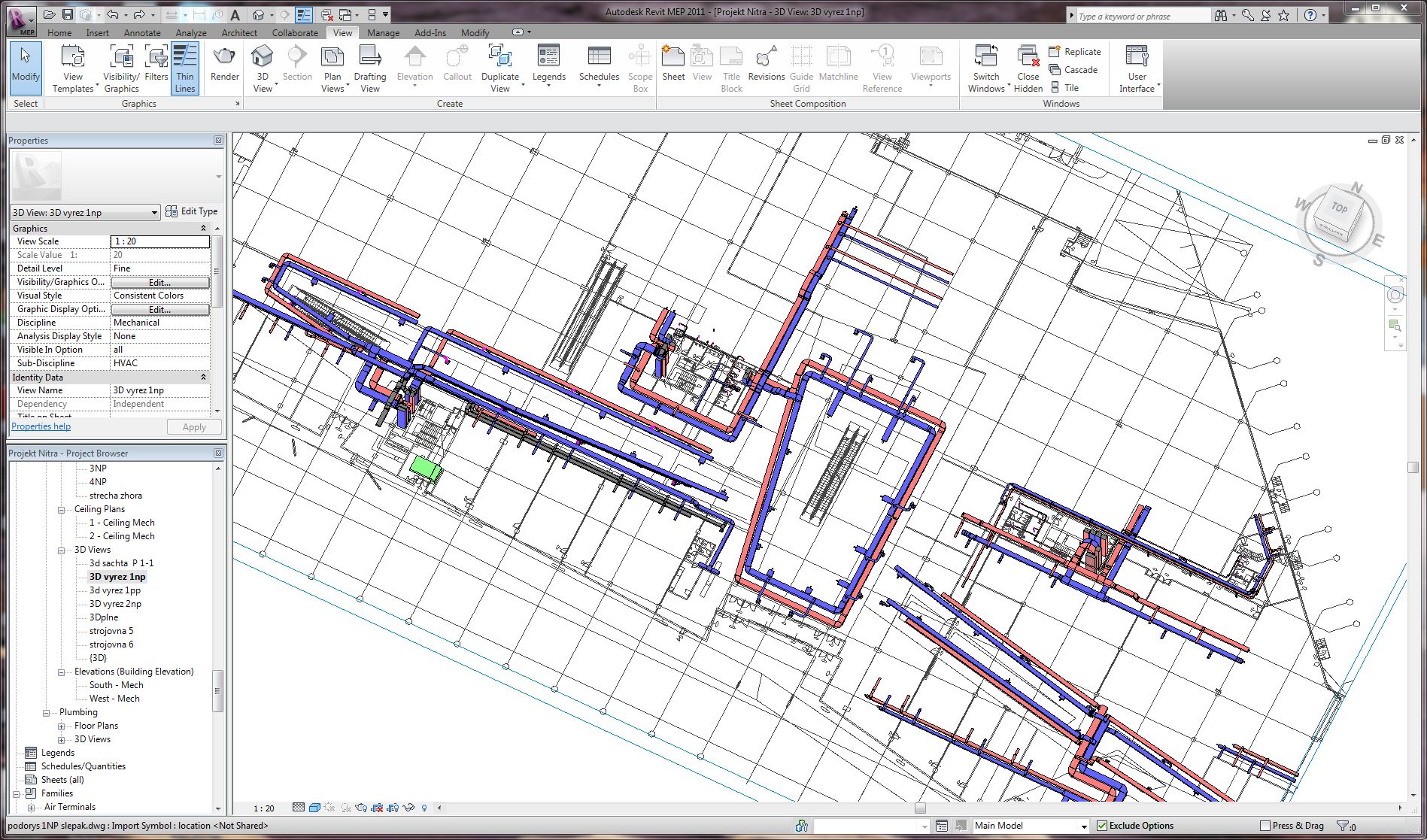Open the Render tool
This screenshot has height=840, width=1427.
coord(224,64)
